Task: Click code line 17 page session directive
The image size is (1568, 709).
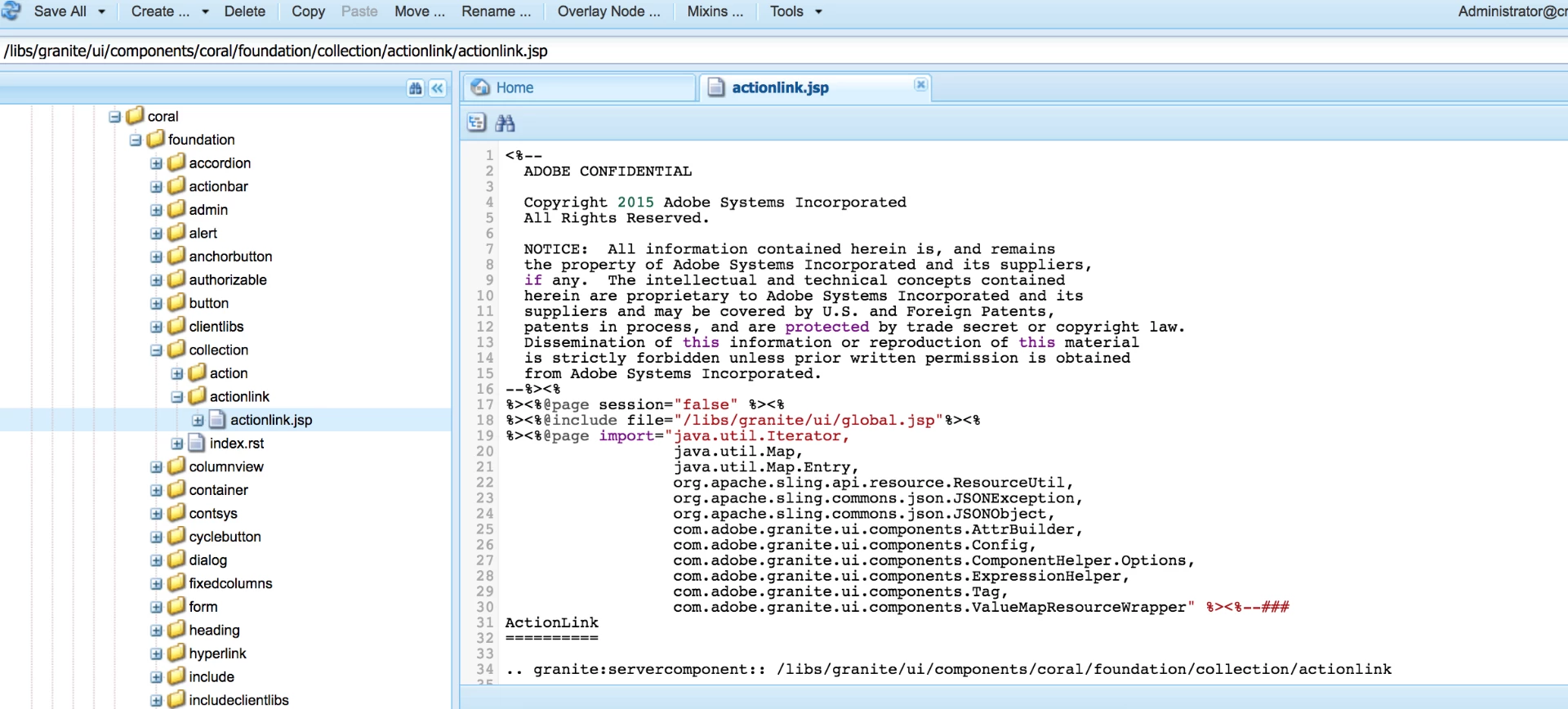Action: (x=645, y=404)
